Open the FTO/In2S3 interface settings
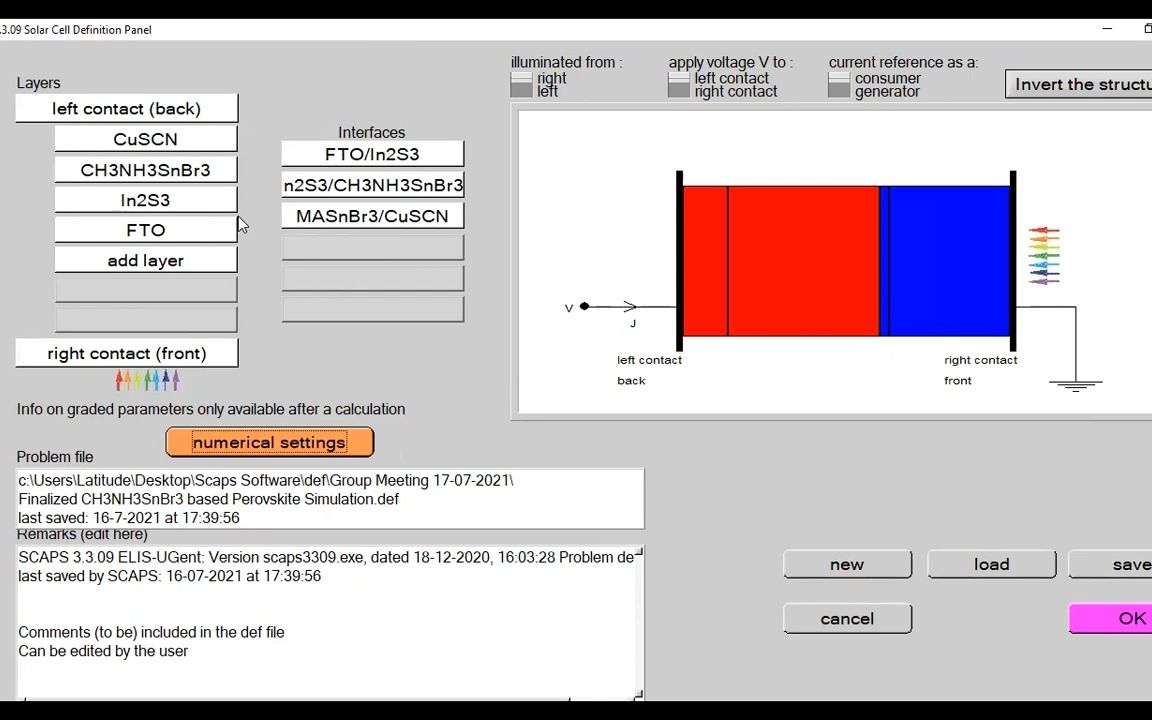The height and width of the screenshot is (720, 1152). pyautogui.click(x=372, y=154)
